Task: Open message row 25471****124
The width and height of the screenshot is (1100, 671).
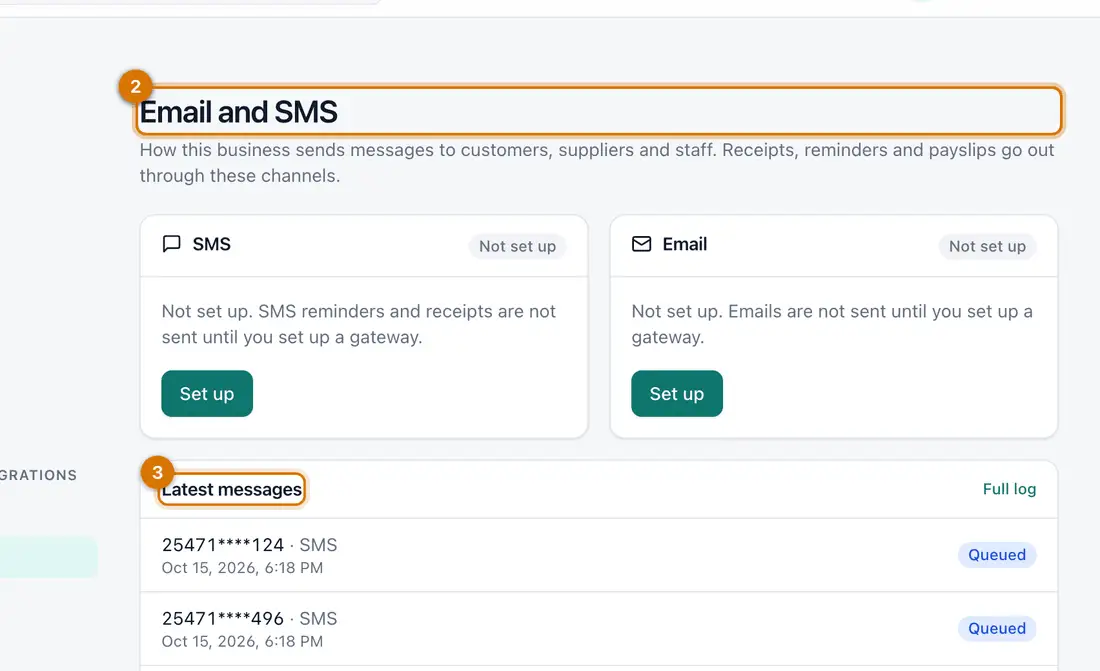Action: 598,555
